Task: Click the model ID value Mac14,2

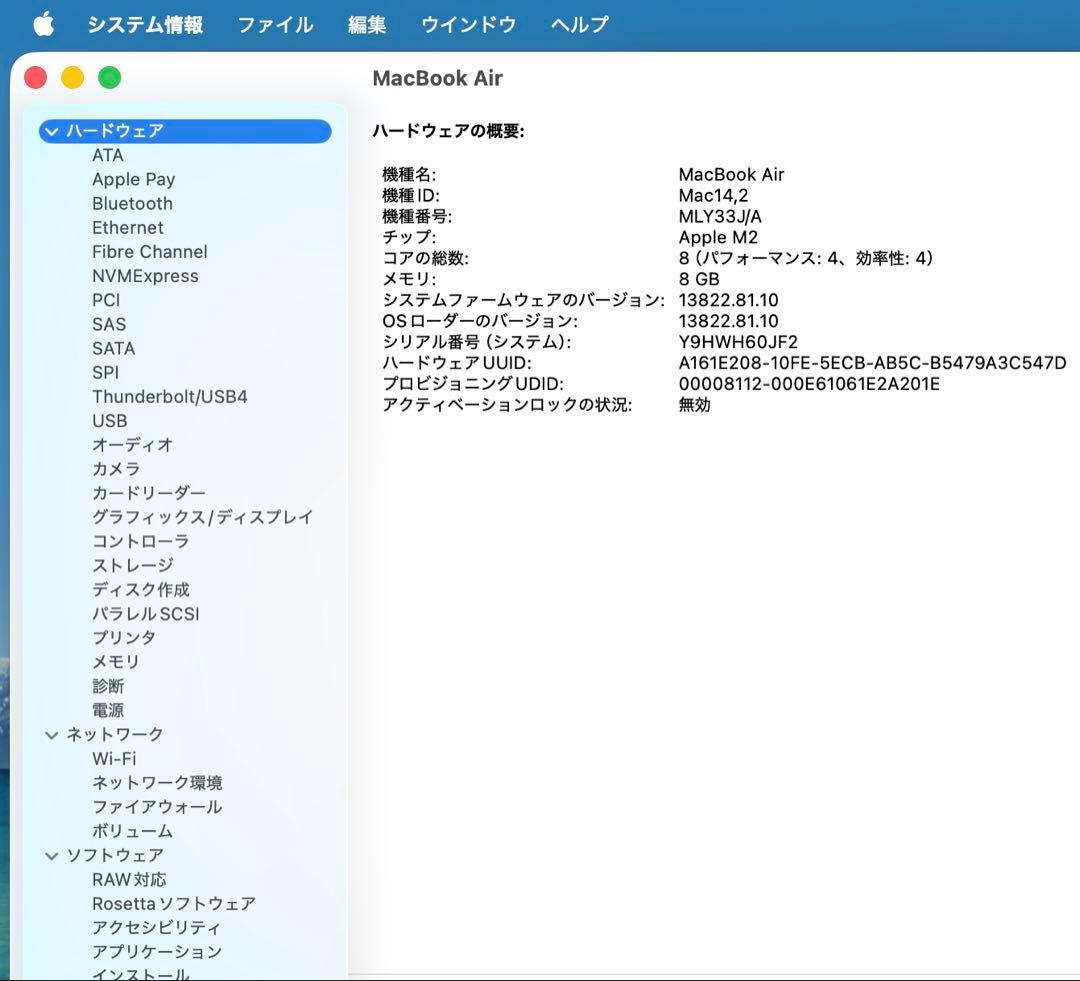Action: coord(713,196)
